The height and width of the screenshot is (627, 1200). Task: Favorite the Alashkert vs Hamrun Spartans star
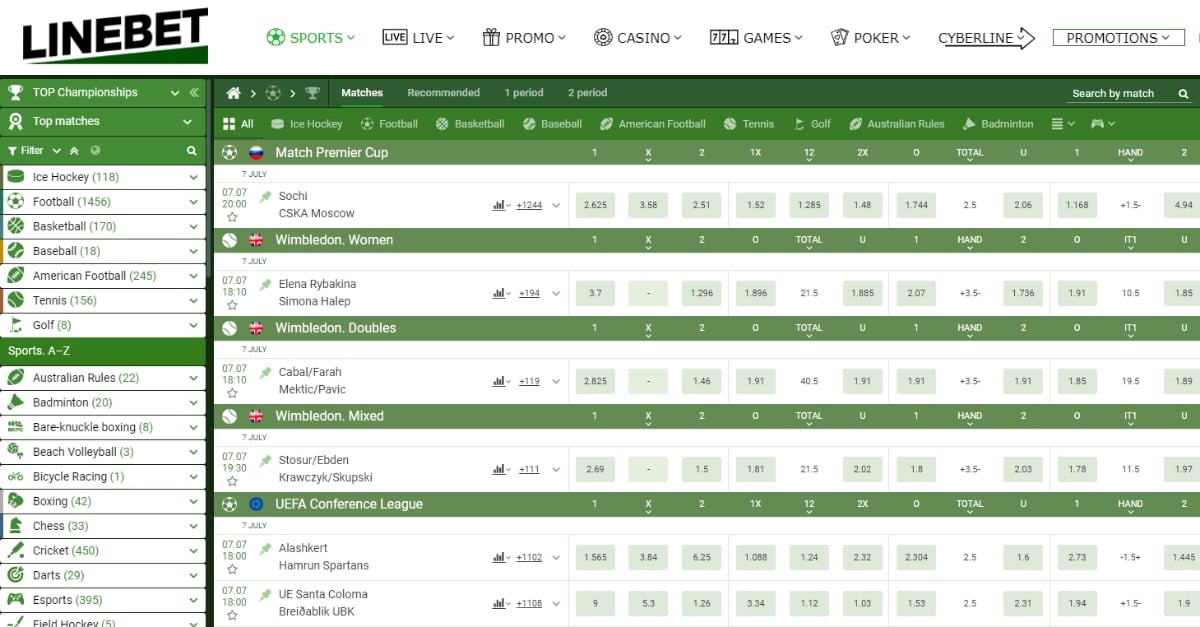(232, 569)
